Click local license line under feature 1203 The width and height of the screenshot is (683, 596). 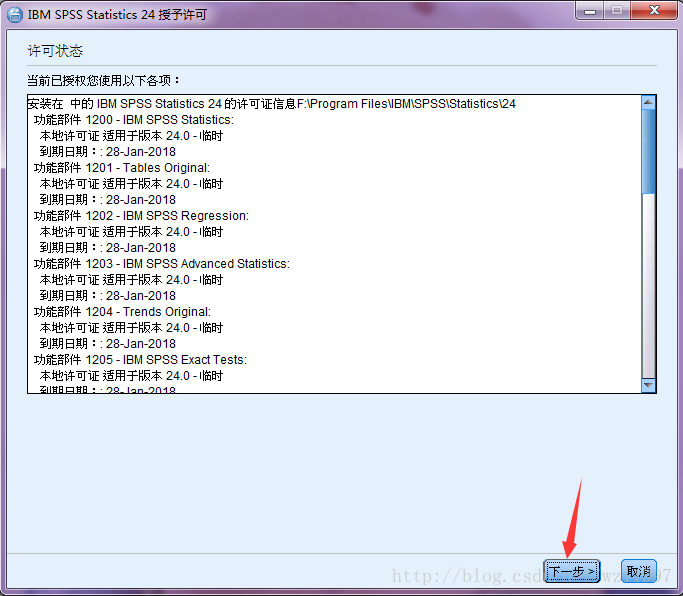coord(131,279)
